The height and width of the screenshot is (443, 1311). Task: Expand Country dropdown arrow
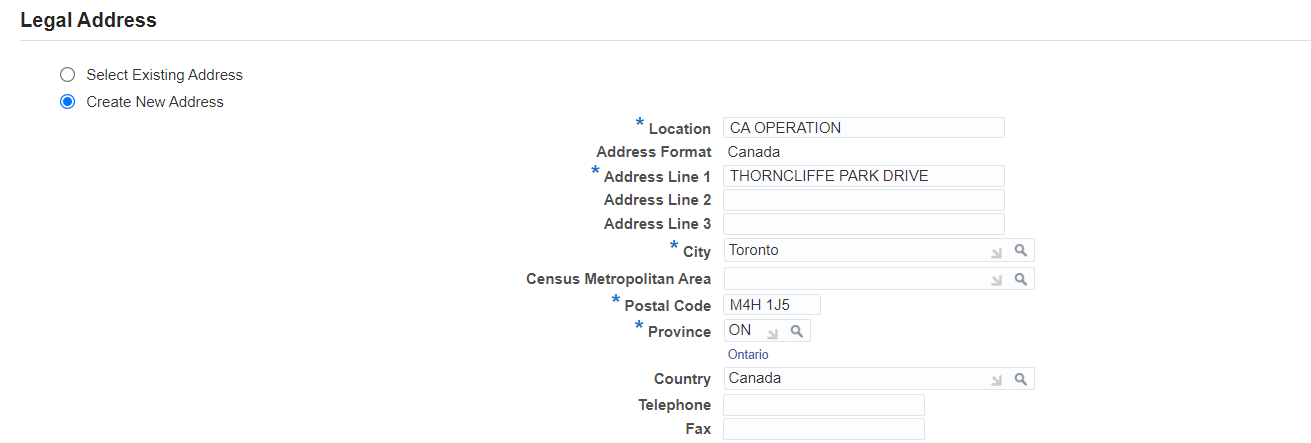[997, 380]
